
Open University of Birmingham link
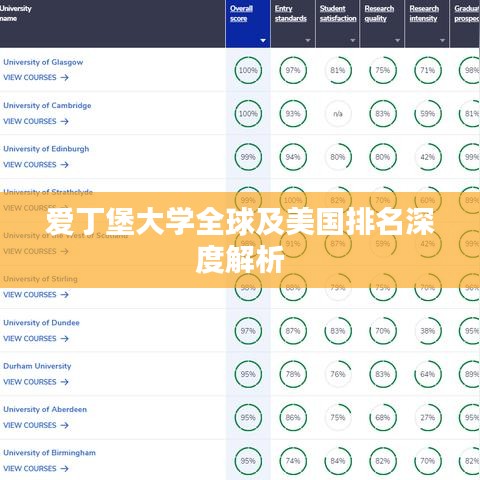pyautogui.click(x=49, y=453)
